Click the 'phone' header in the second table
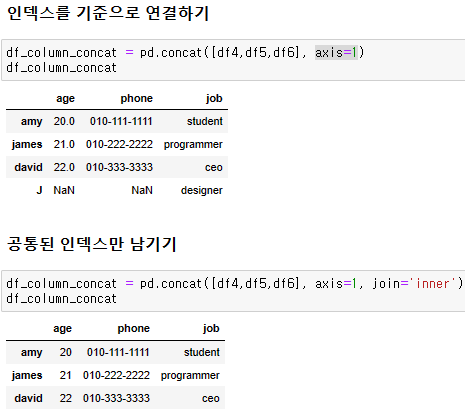 click(133, 329)
